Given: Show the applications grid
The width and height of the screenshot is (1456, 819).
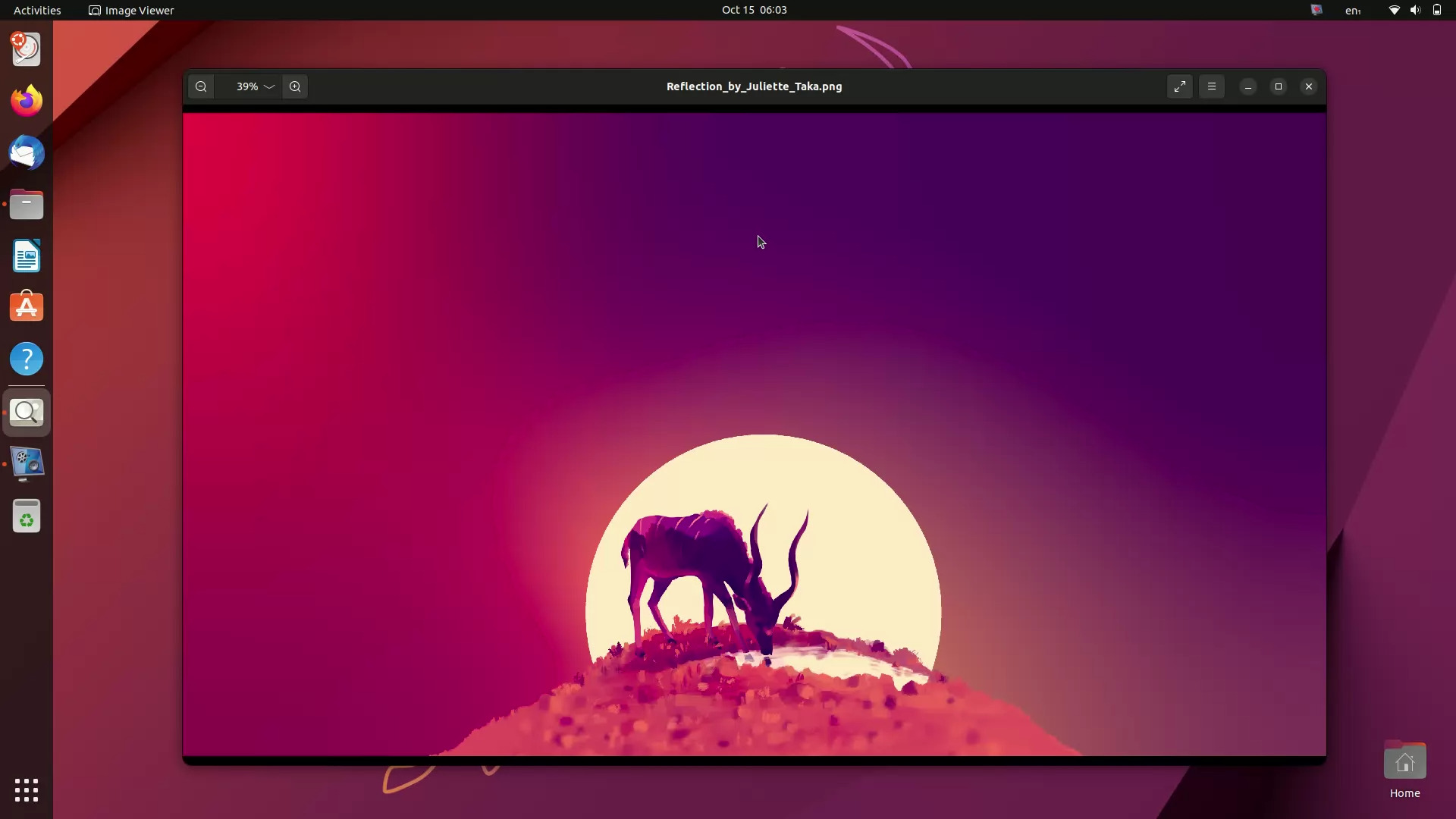Looking at the screenshot, I should [x=26, y=790].
